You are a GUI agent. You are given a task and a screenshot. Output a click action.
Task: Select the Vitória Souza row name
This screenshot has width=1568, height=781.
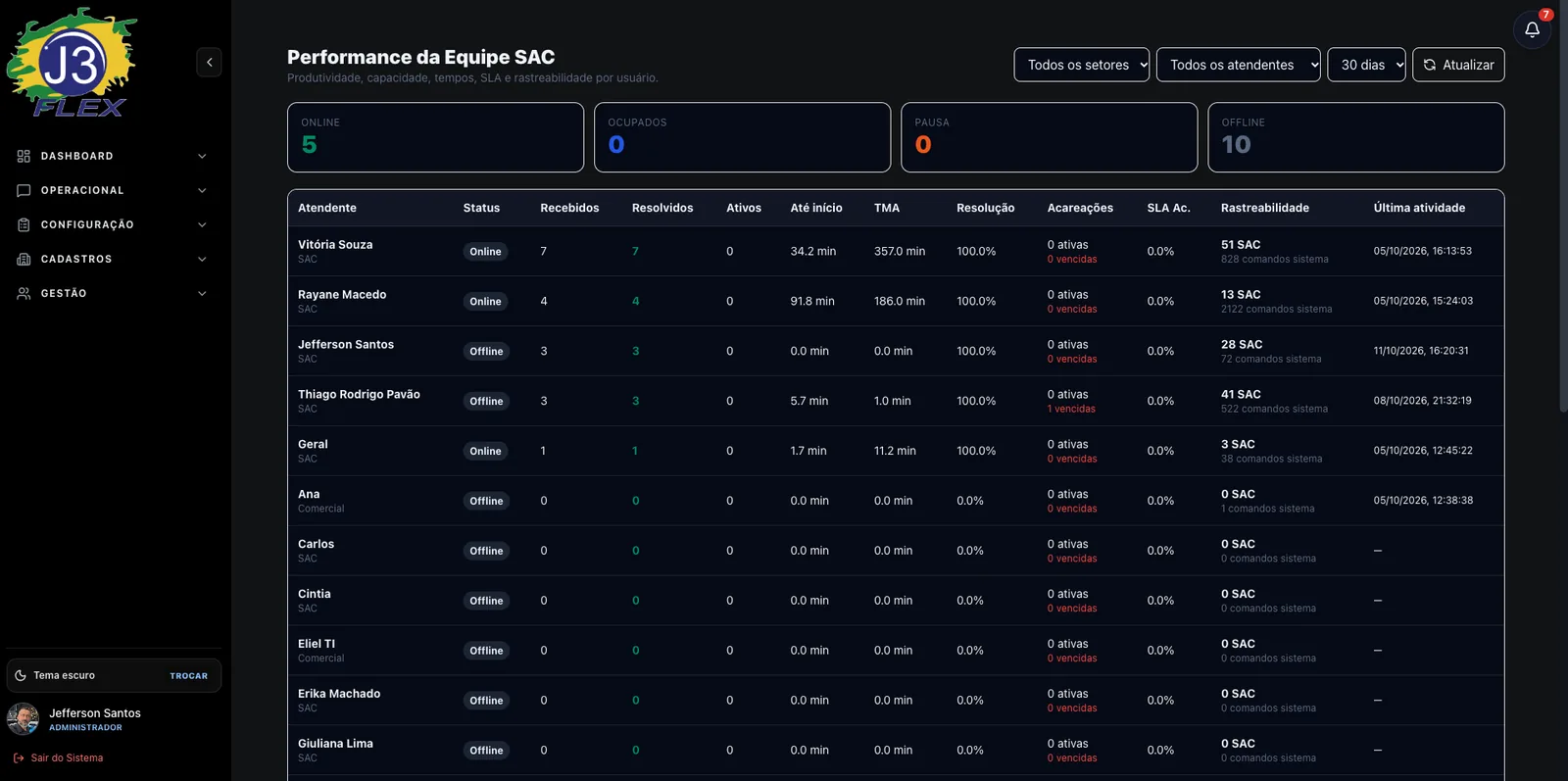click(x=335, y=245)
